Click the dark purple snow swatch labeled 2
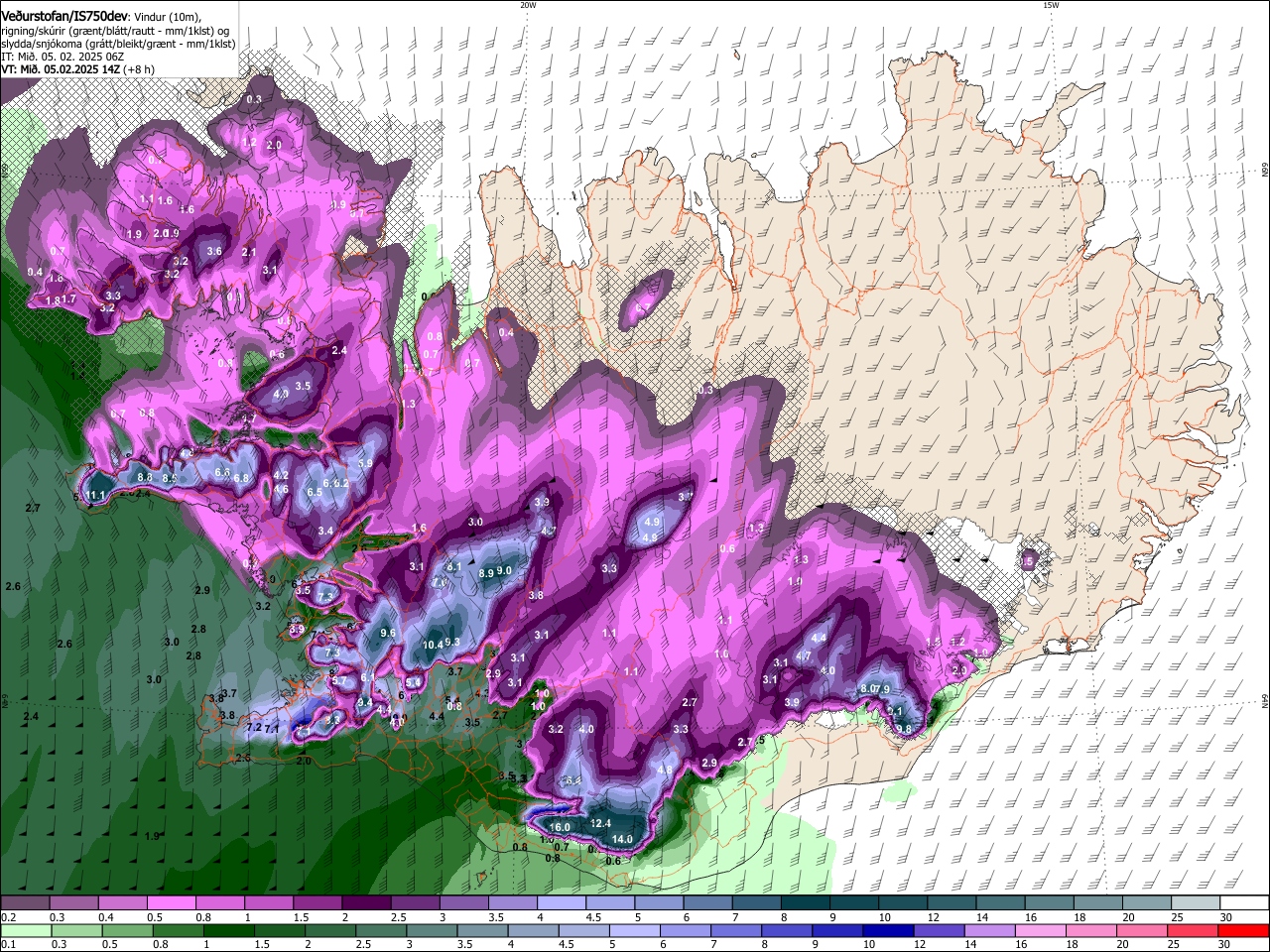Screen dimensions: 1270x952 coord(366,903)
